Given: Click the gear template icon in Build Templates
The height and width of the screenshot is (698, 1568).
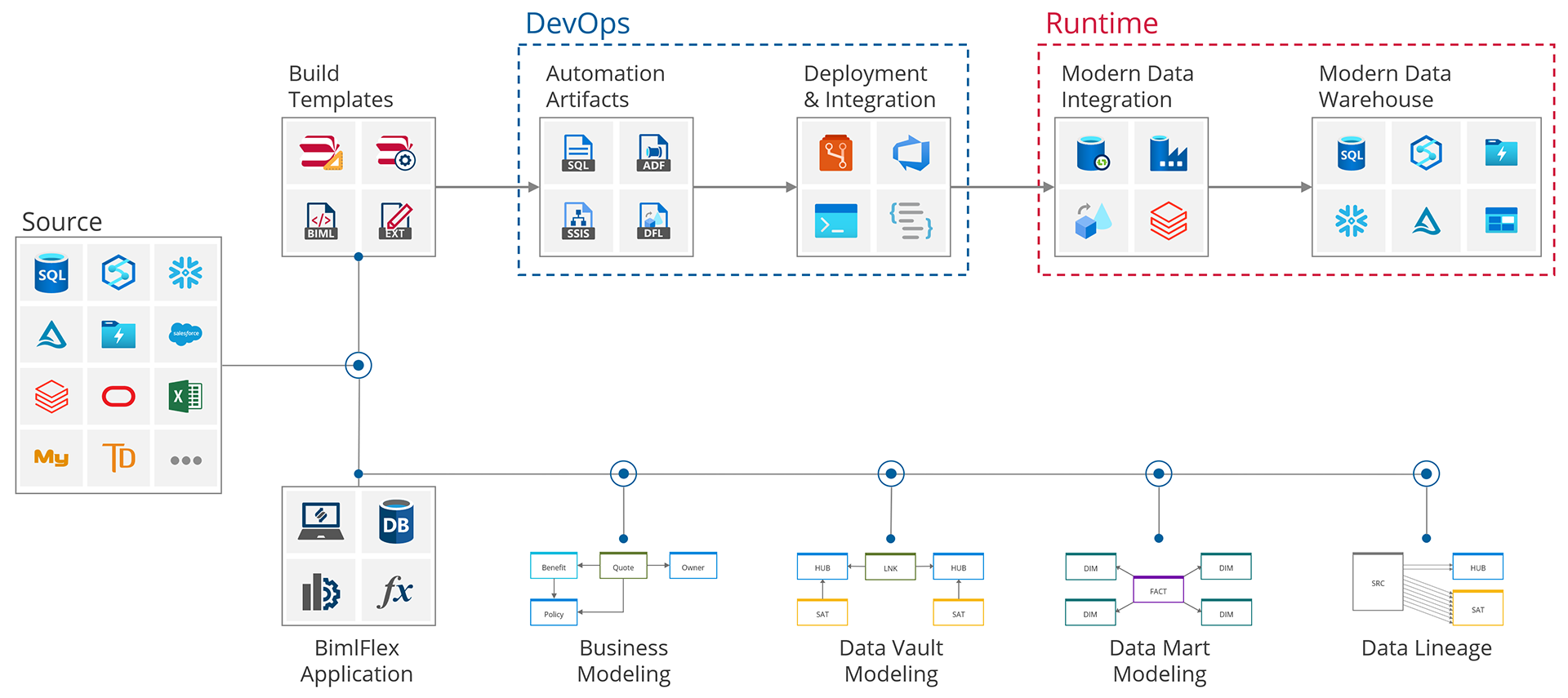Looking at the screenshot, I should (x=396, y=153).
